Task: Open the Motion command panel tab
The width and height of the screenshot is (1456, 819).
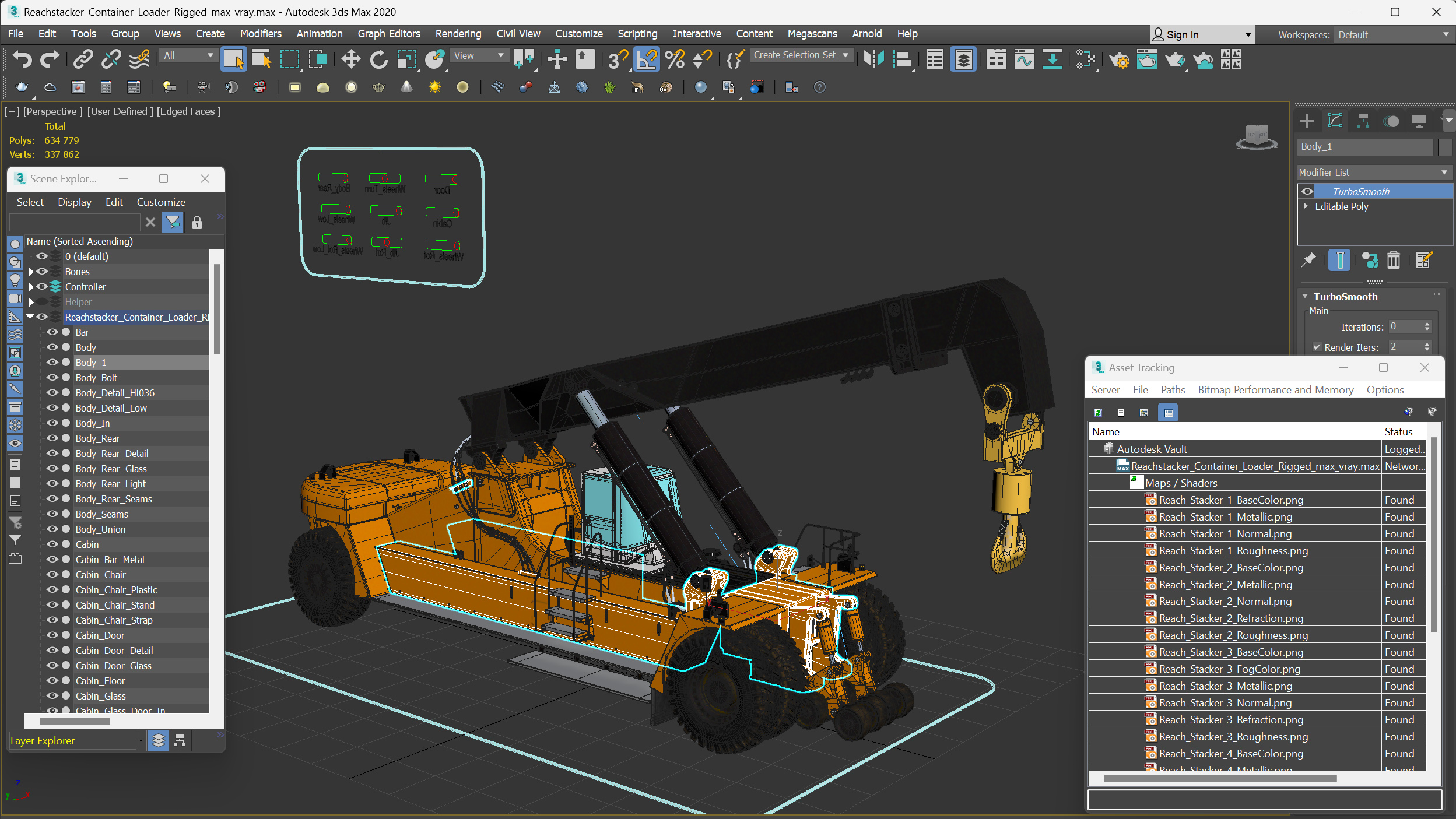Action: [1391, 121]
